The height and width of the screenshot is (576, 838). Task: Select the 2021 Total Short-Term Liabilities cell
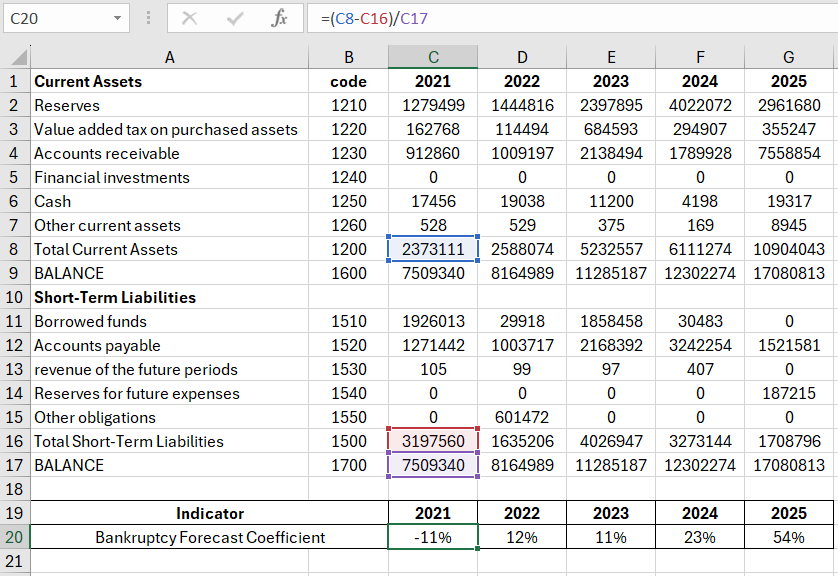432,441
